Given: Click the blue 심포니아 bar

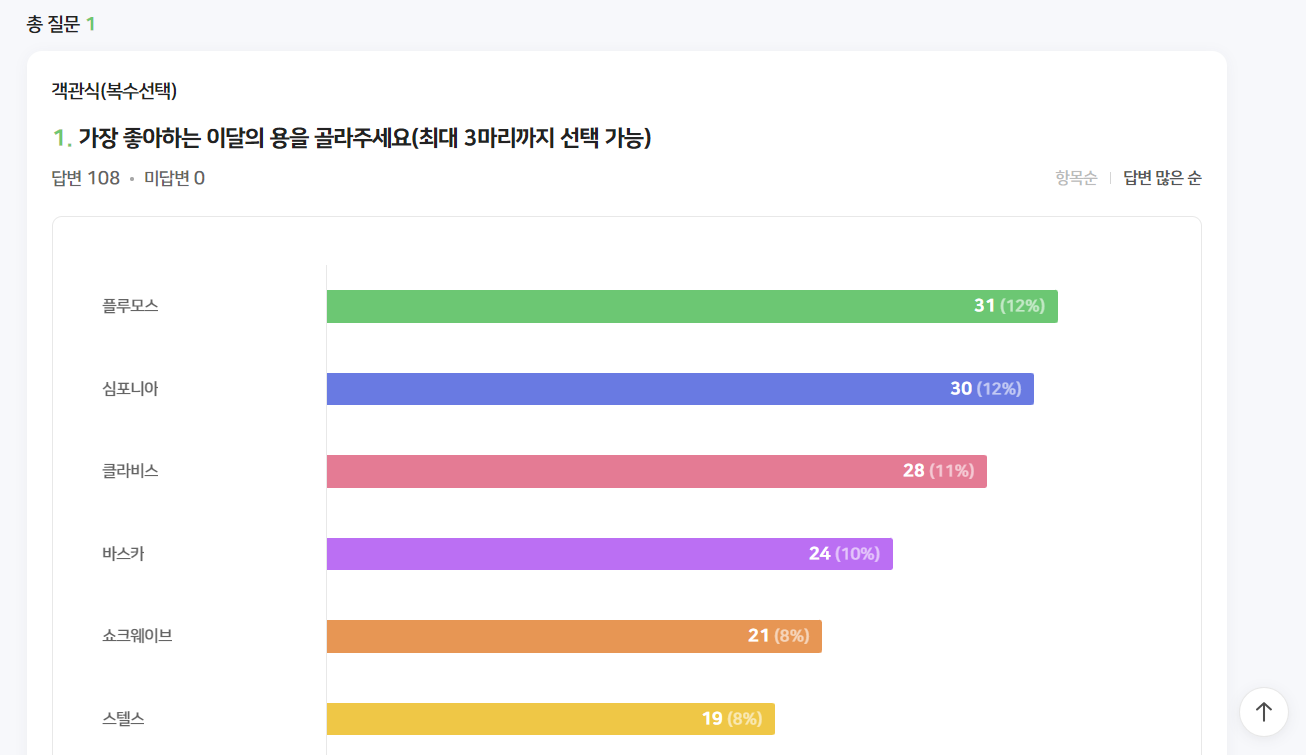Looking at the screenshot, I should pos(680,389).
